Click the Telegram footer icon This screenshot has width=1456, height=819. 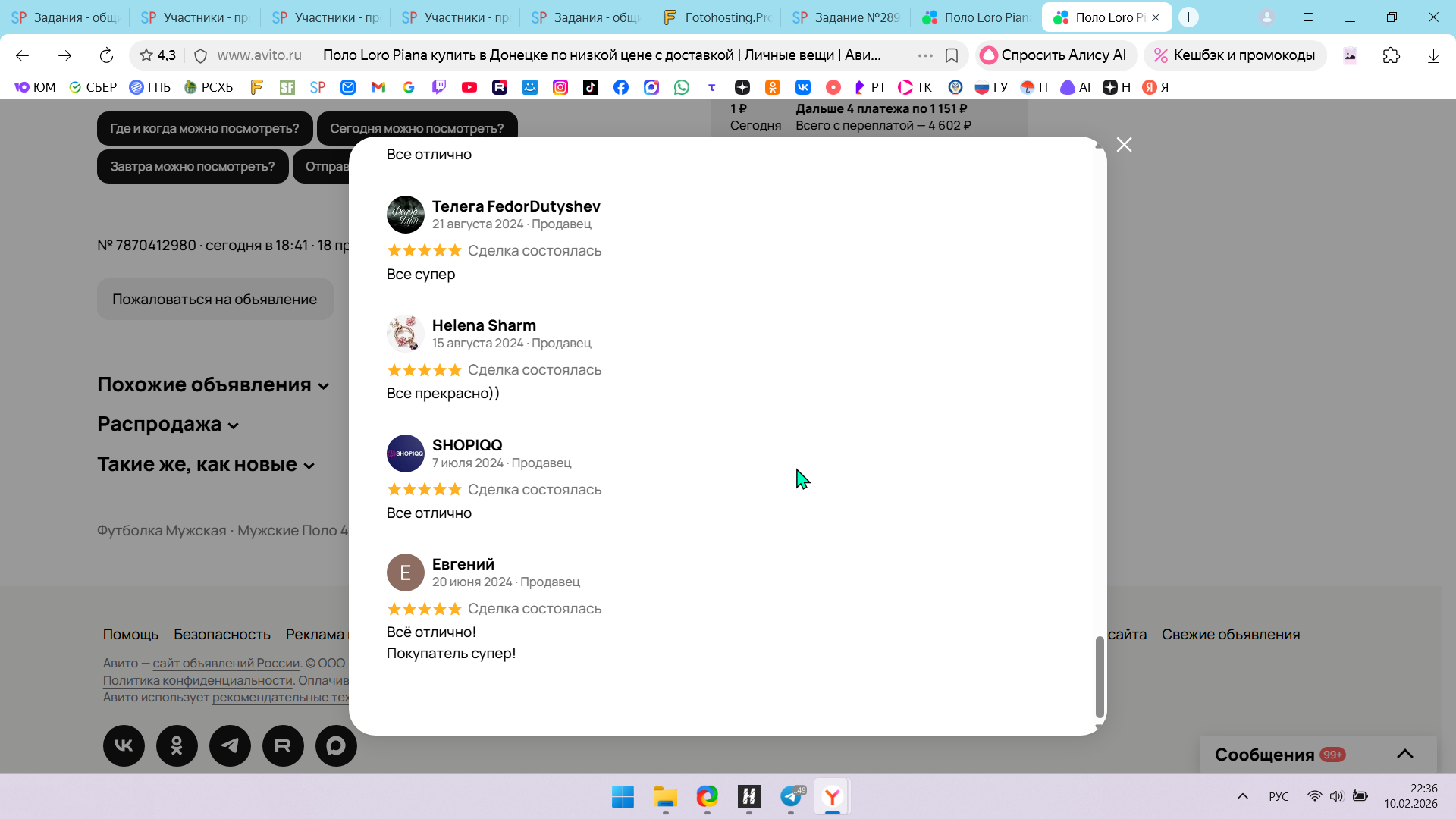[x=230, y=746]
